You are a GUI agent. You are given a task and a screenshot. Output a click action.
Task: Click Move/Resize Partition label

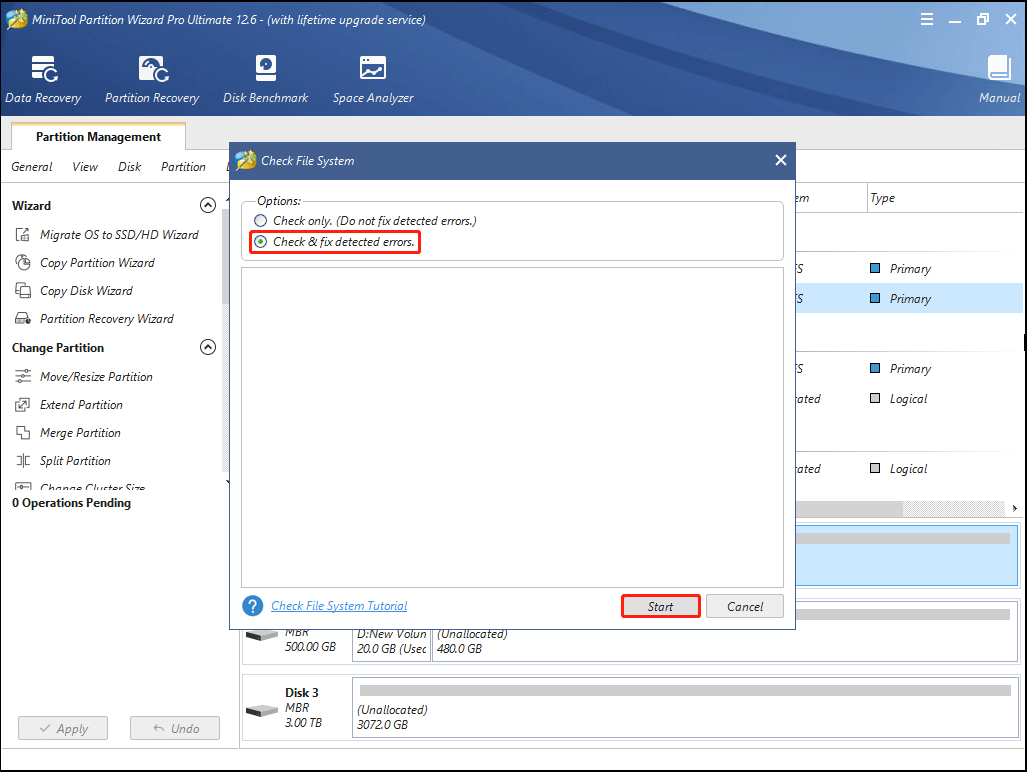point(96,377)
